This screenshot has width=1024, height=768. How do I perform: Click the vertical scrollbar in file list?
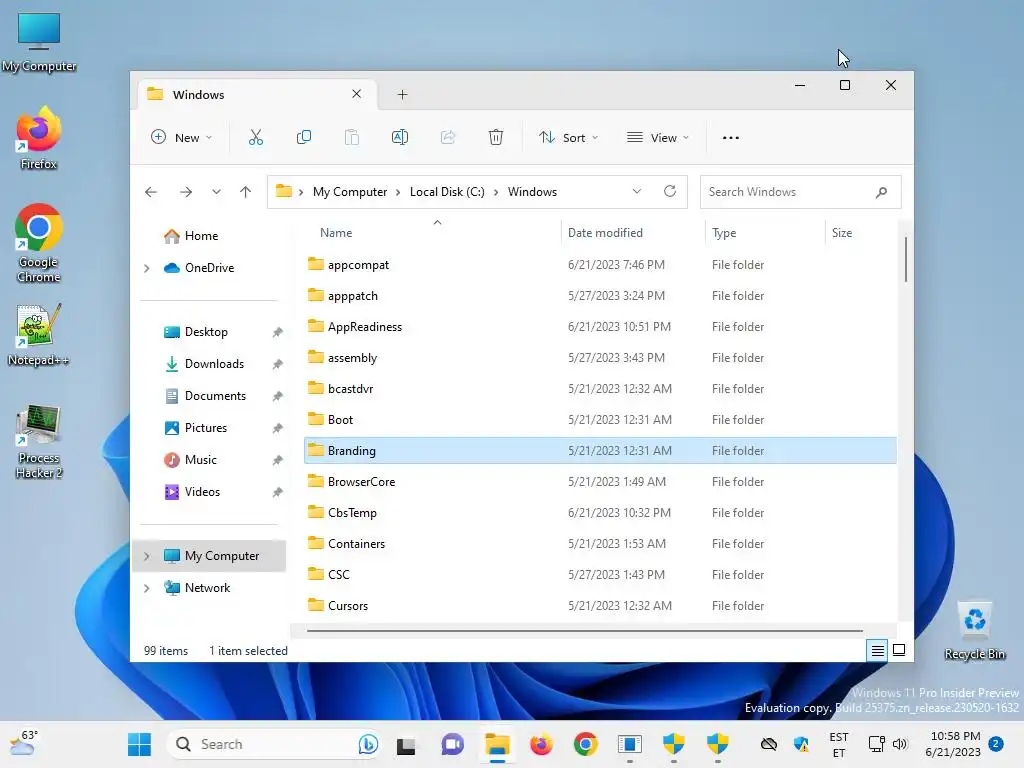tap(905, 259)
